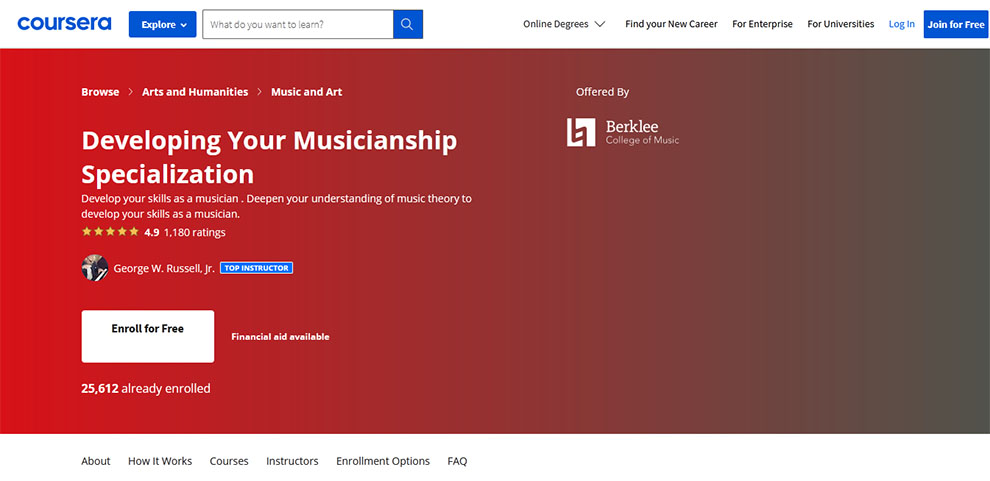Select the Instructors tab
Screen dimensions: 990x481
pos(292,461)
